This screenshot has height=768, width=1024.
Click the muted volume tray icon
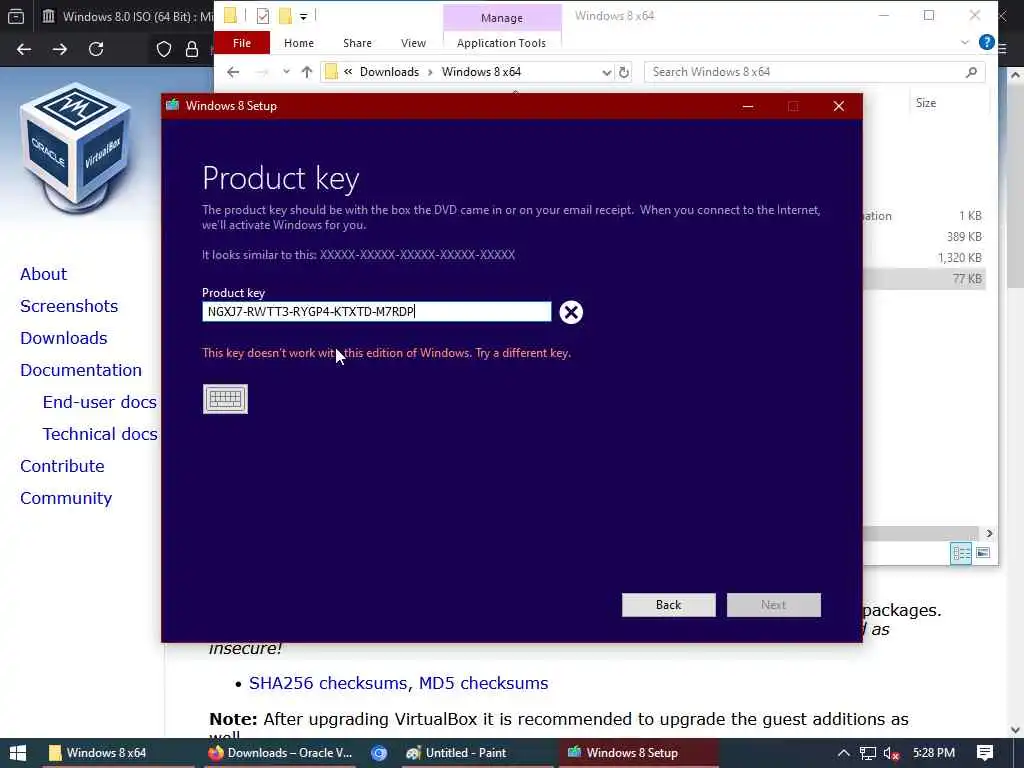click(891, 753)
